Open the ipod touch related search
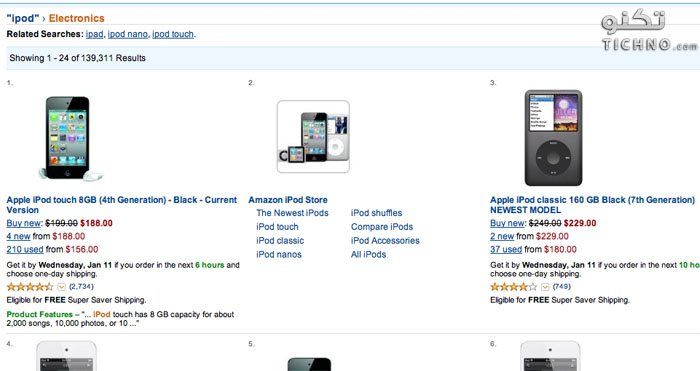700x371 pixels. tap(173, 34)
